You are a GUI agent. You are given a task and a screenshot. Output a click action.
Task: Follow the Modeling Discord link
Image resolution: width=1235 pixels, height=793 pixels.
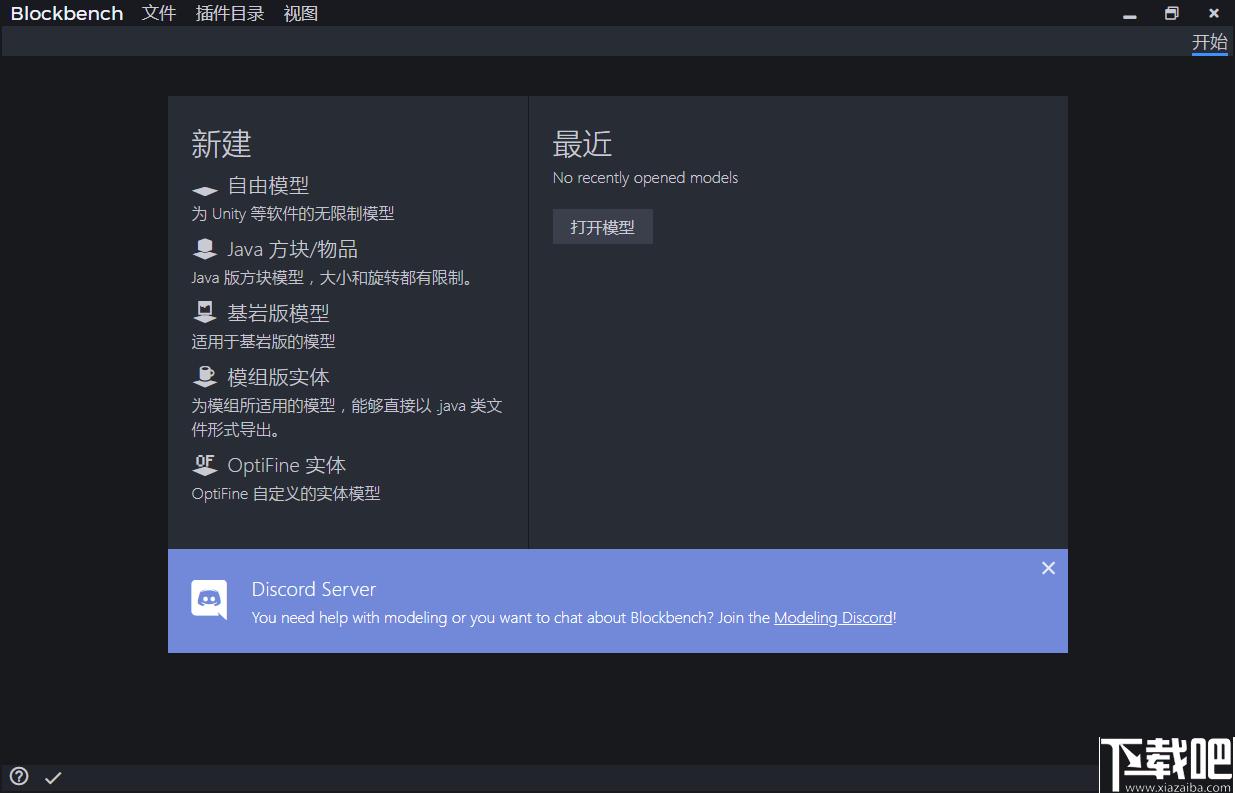(833, 617)
